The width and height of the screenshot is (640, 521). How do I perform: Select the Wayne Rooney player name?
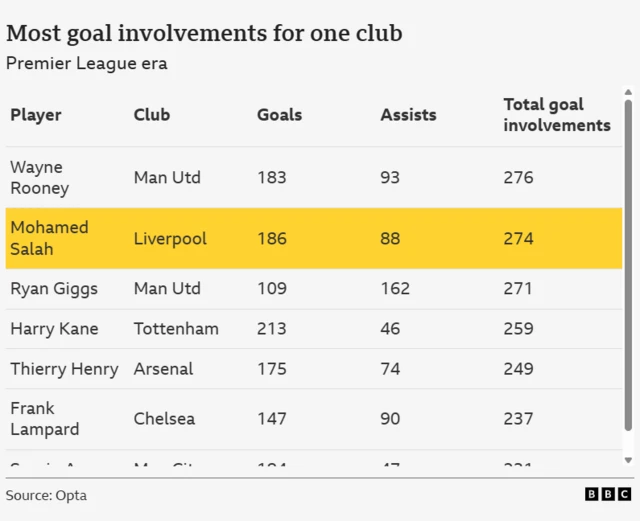click(x=40, y=178)
